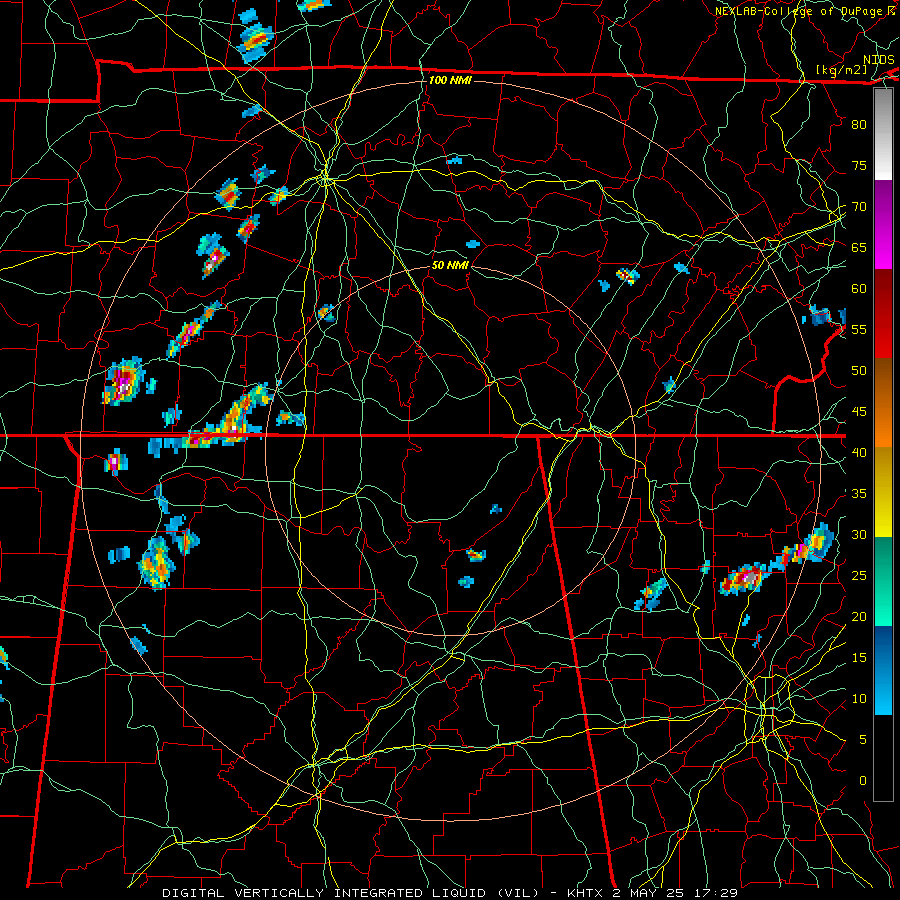Click the NIDS label above the color scale
Screen dimensions: 900x900
pos(879,60)
